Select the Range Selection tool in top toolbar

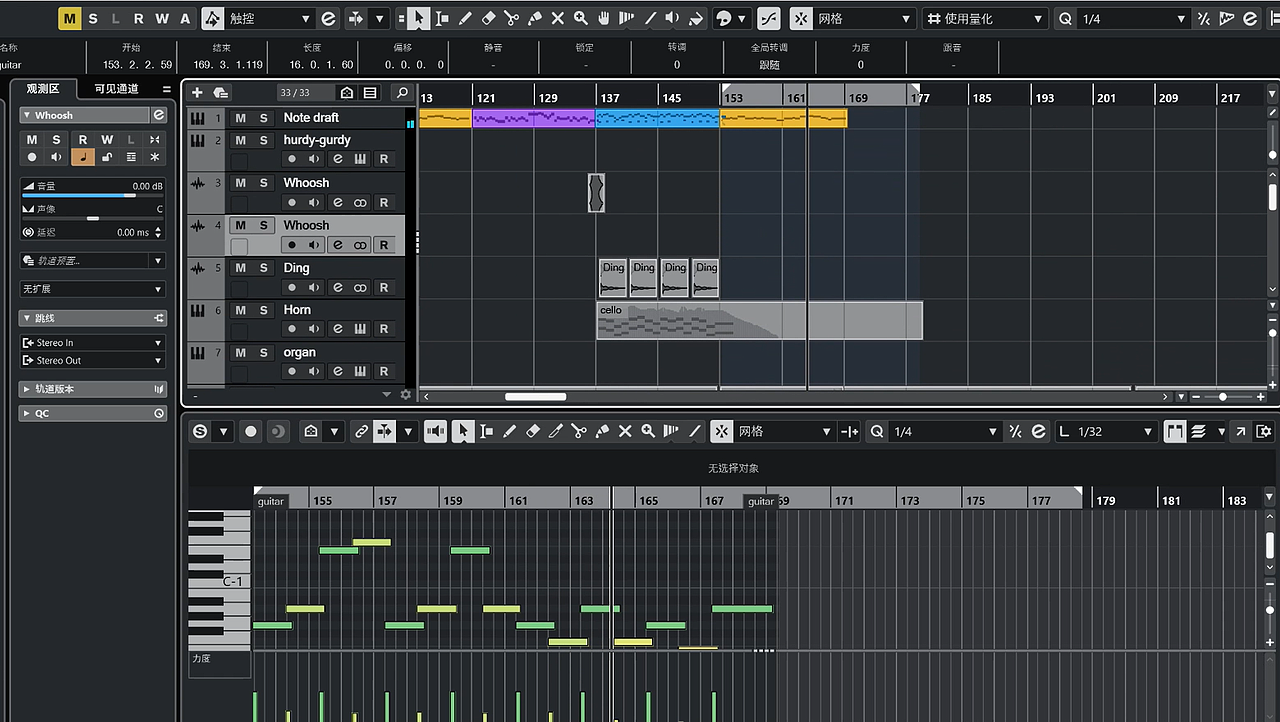pyautogui.click(x=442, y=18)
